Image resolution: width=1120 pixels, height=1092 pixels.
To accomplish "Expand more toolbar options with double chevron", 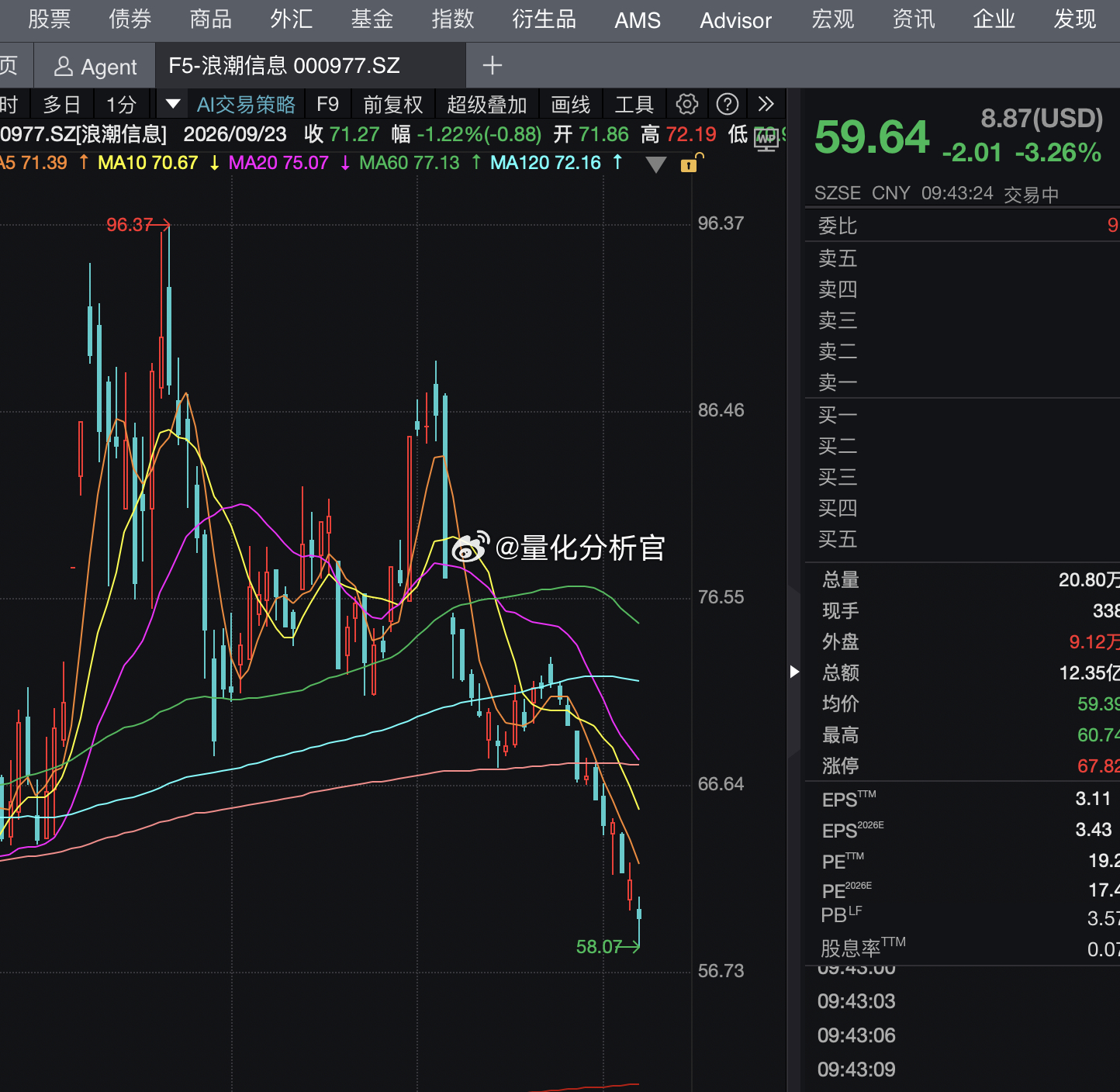I will coord(766,104).
